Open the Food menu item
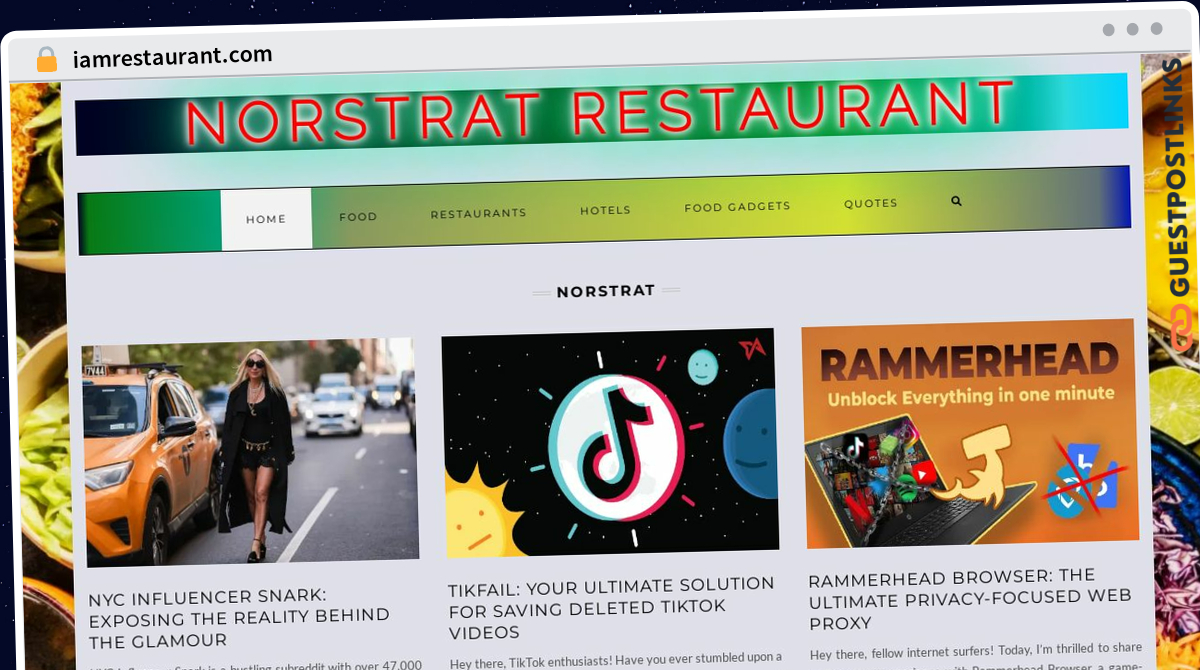Screen dimensions: 1200x670 (x=358, y=216)
